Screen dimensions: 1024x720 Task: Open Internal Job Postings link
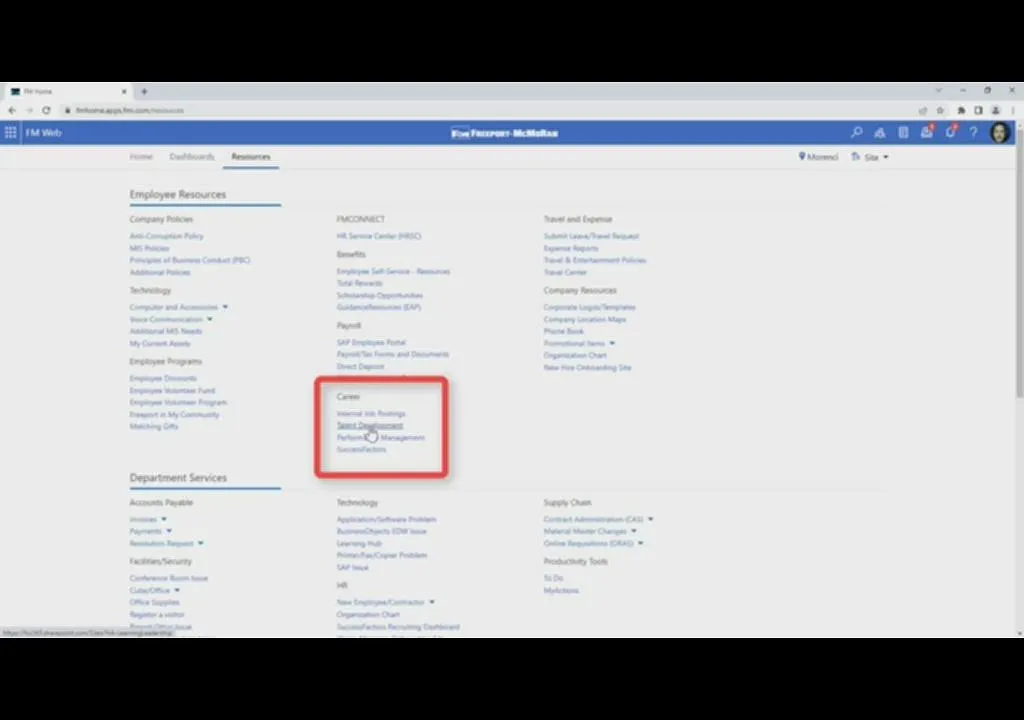pyautogui.click(x=371, y=414)
